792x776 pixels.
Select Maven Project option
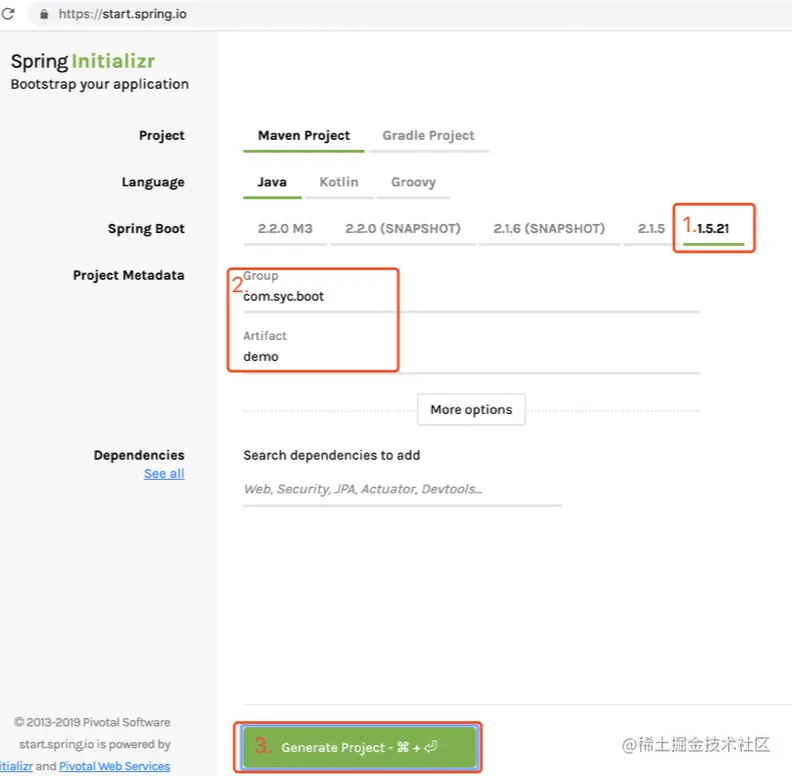click(304, 135)
